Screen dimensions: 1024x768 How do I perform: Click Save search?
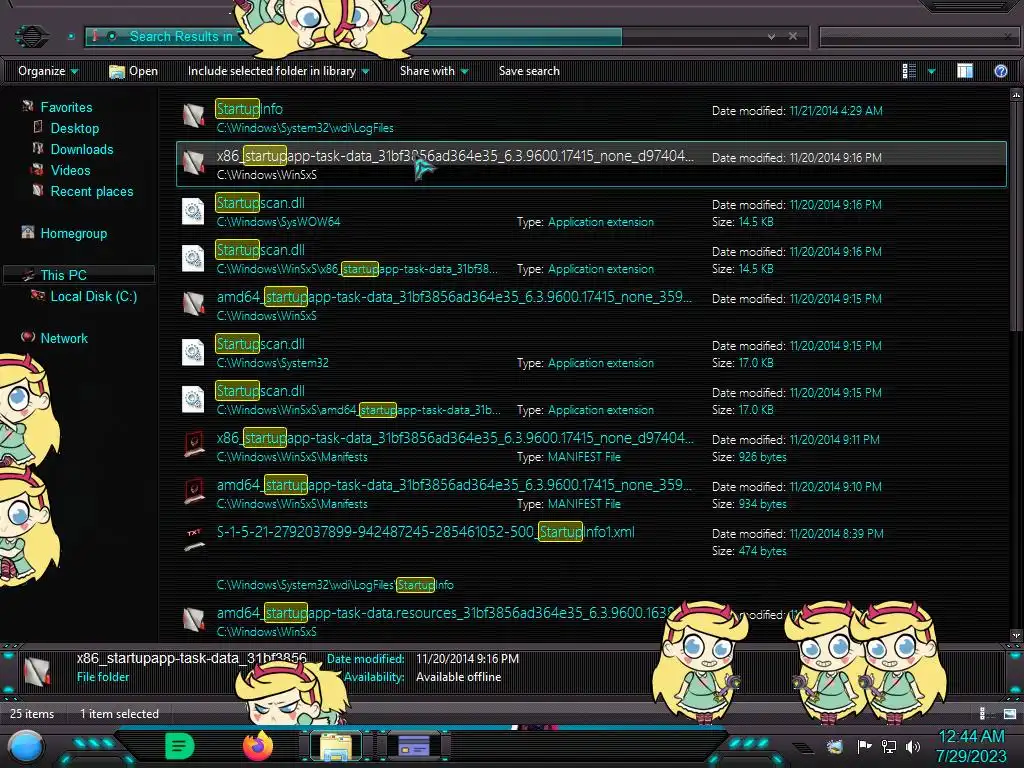tap(529, 71)
